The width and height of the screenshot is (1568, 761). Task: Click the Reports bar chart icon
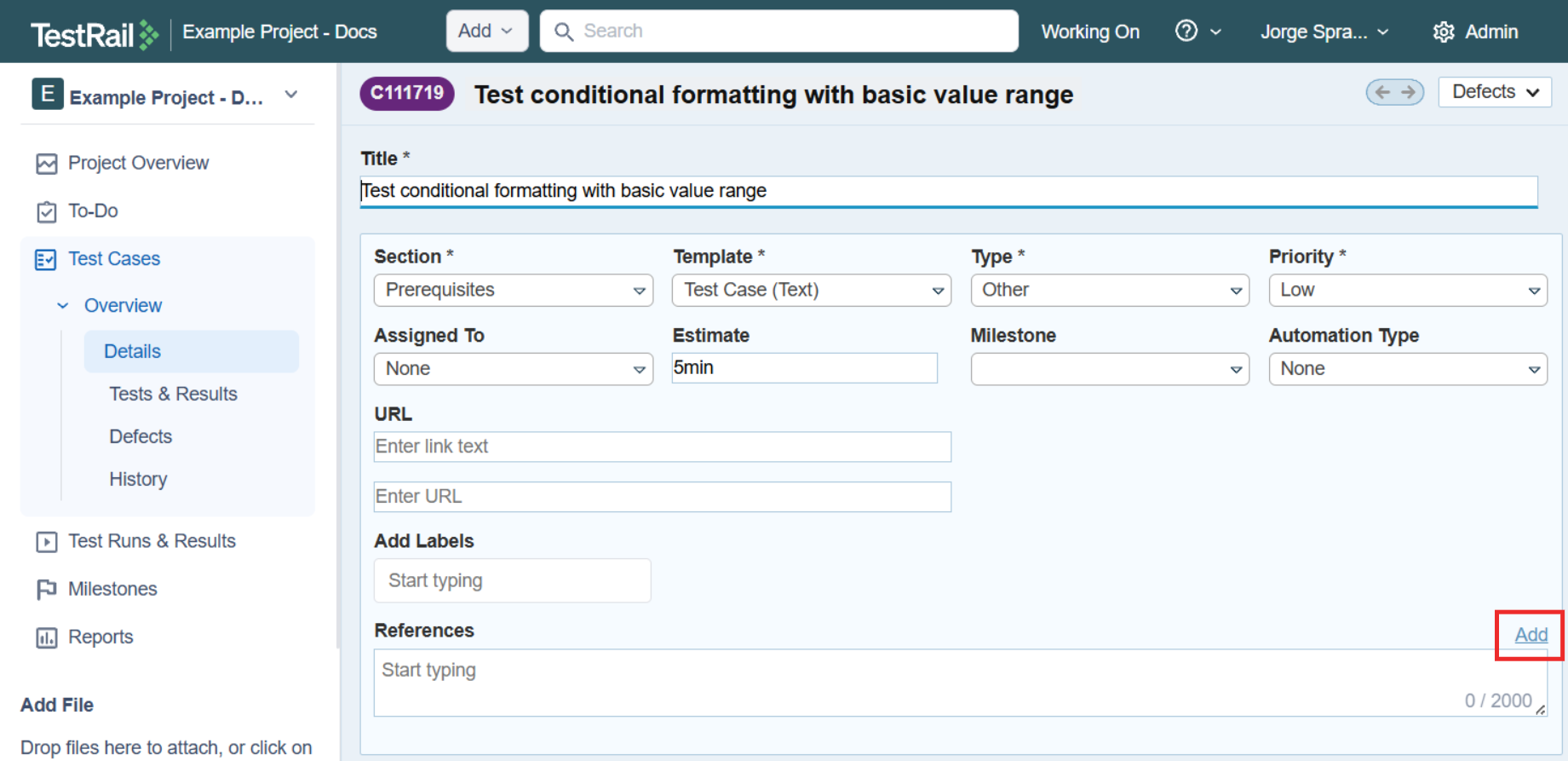(46, 637)
